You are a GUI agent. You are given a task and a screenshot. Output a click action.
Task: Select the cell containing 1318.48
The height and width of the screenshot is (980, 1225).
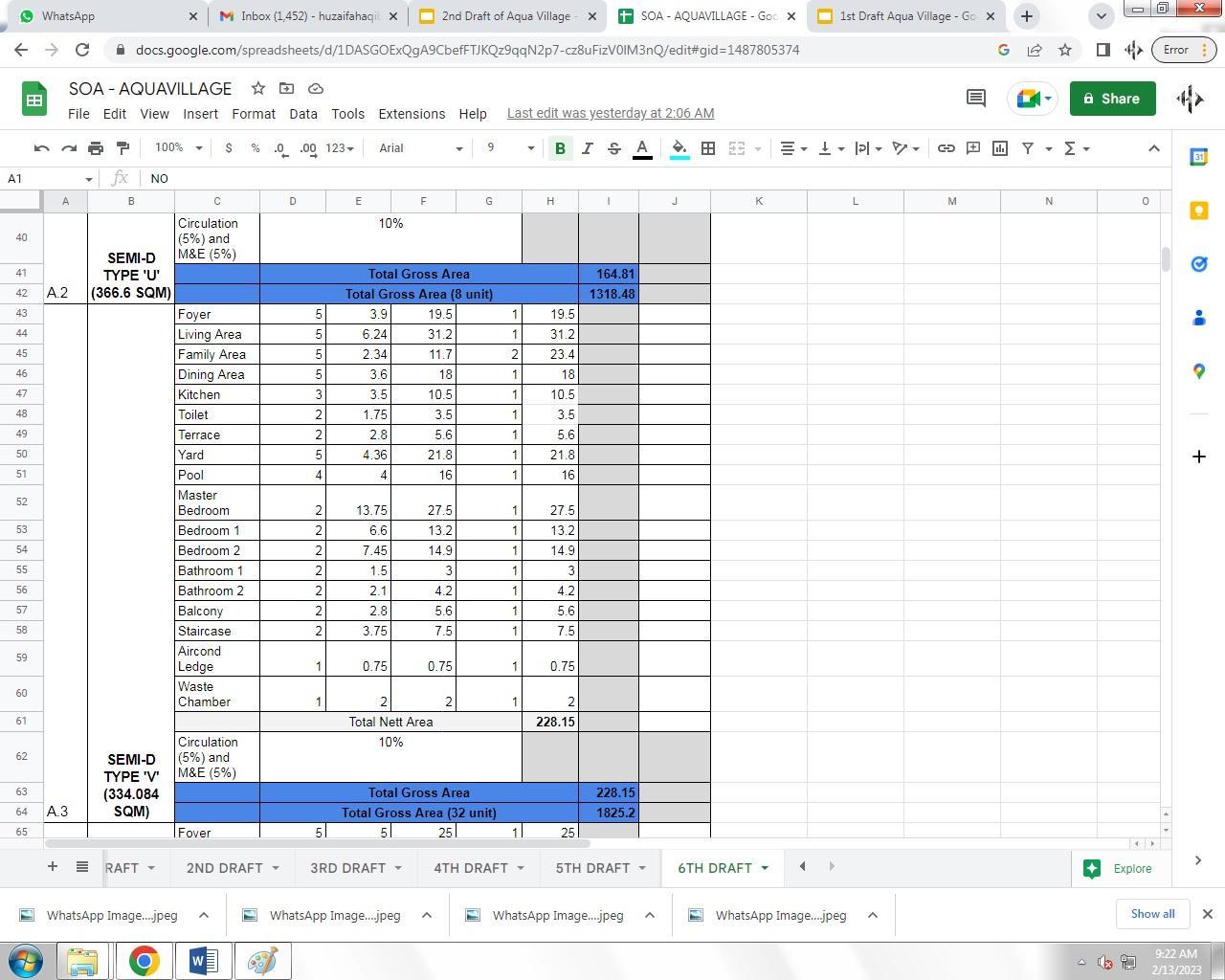pos(609,294)
